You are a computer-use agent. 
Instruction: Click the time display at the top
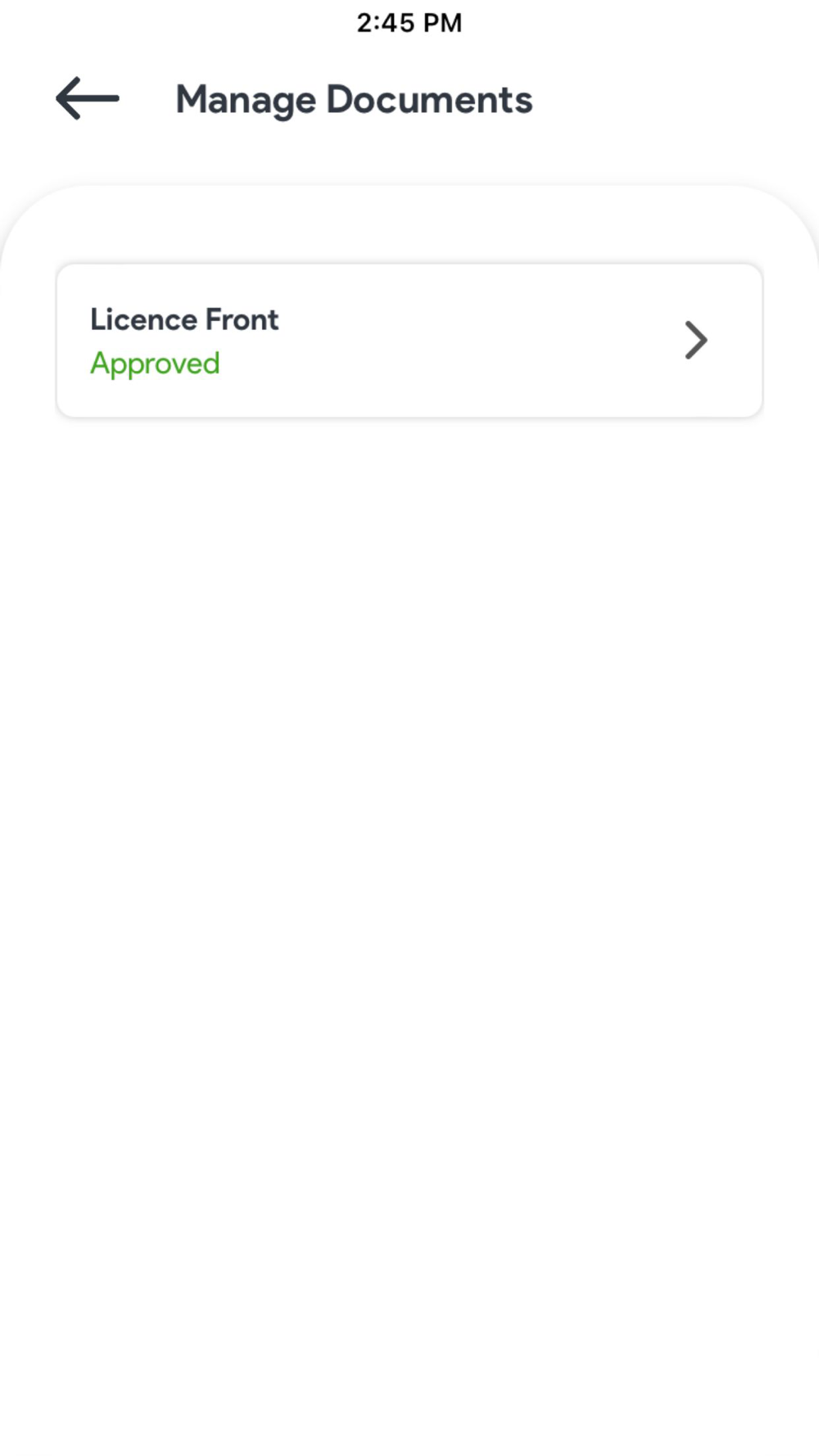[409, 23]
